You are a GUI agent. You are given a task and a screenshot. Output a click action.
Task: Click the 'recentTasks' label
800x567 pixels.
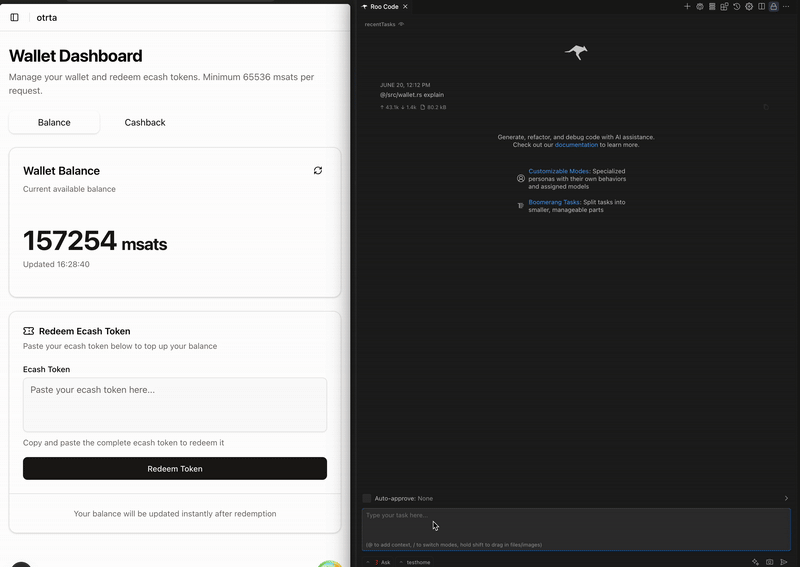point(380,24)
